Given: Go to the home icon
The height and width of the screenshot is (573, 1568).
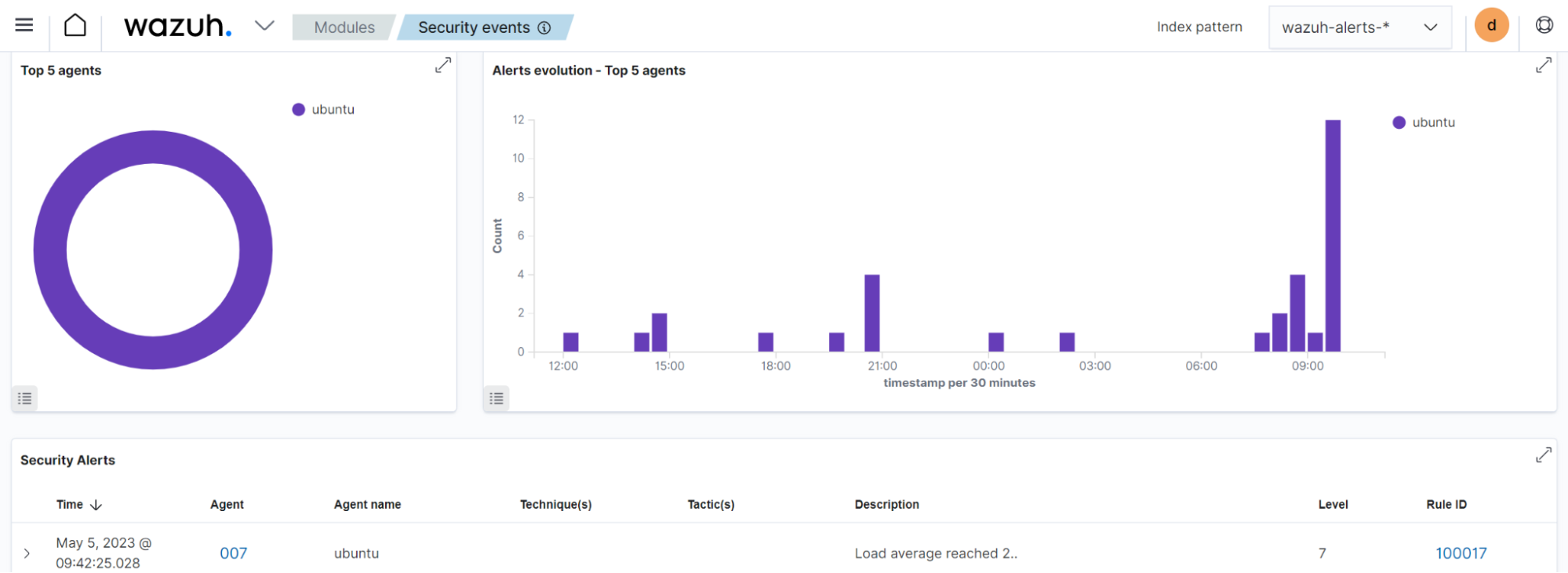Looking at the screenshot, I should 75,25.
